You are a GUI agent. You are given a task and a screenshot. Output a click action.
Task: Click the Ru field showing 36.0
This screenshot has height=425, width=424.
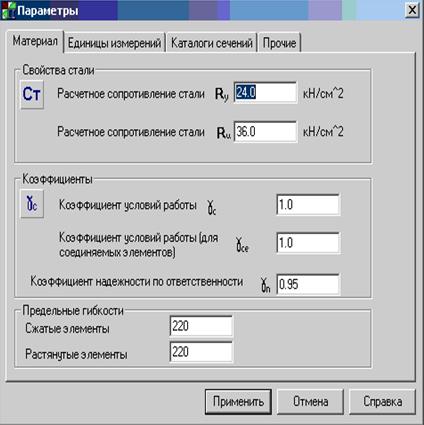point(265,132)
